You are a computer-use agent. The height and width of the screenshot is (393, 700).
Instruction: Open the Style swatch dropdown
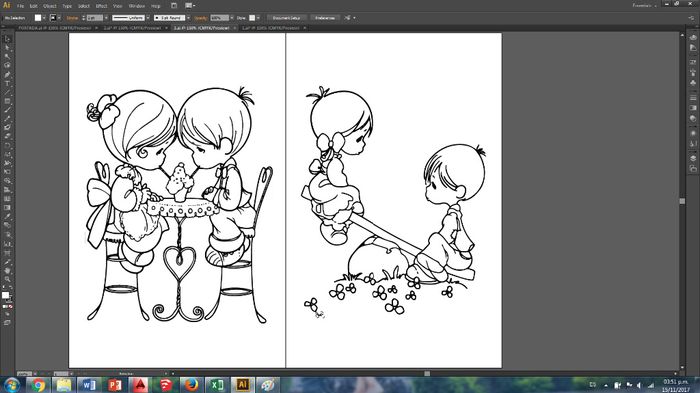click(258, 18)
